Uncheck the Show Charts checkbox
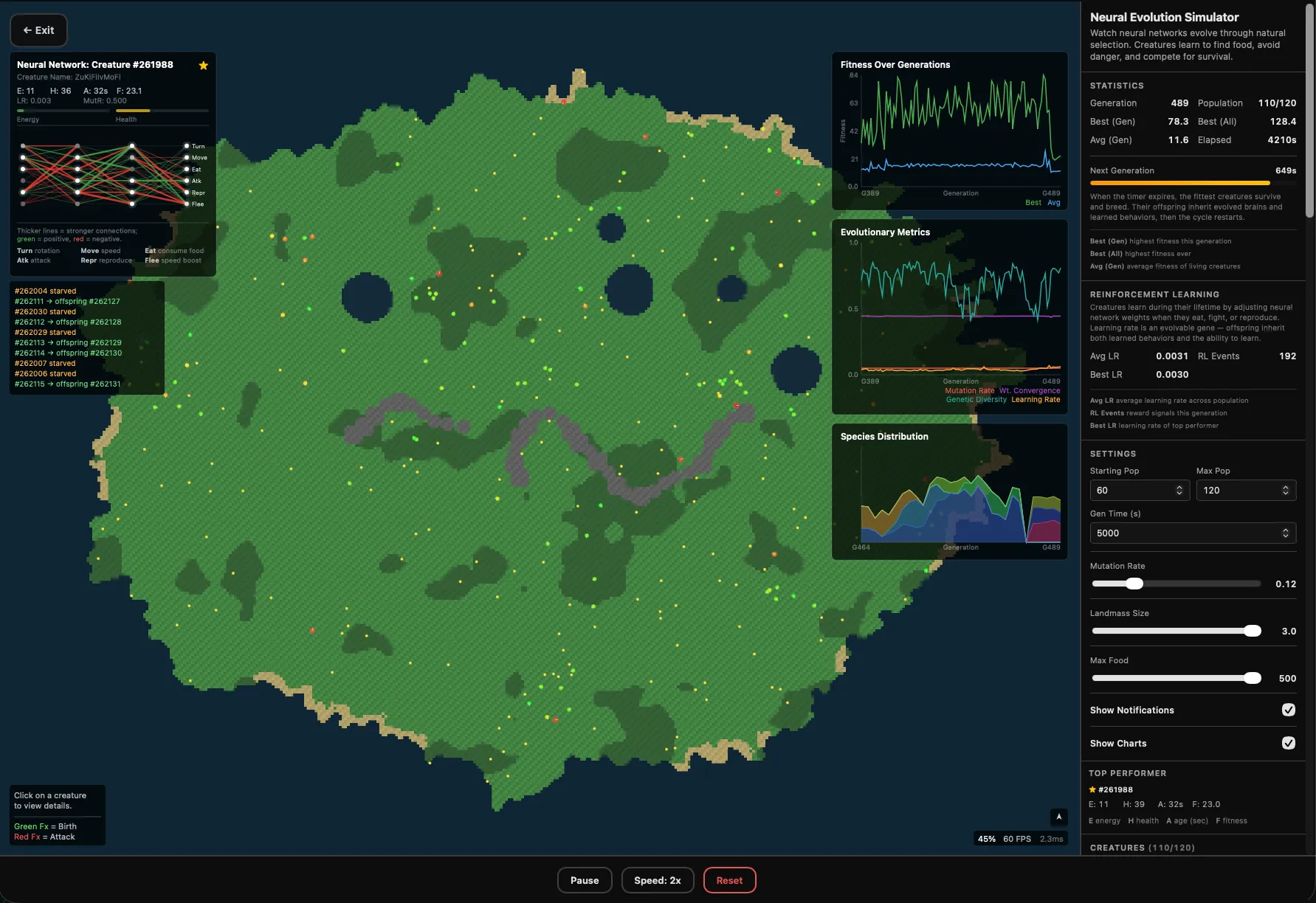Viewport: 1316px width, 903px height. tap(1288, 743)
